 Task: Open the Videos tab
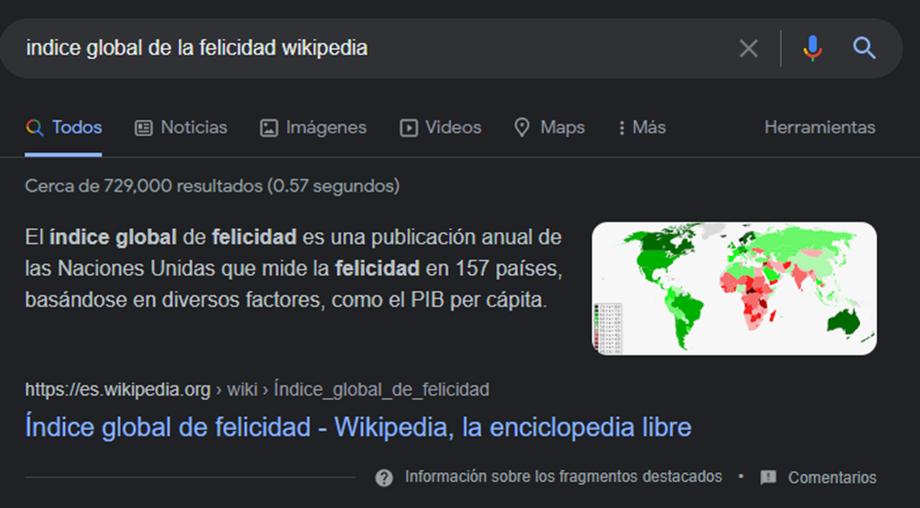point(441,127)
